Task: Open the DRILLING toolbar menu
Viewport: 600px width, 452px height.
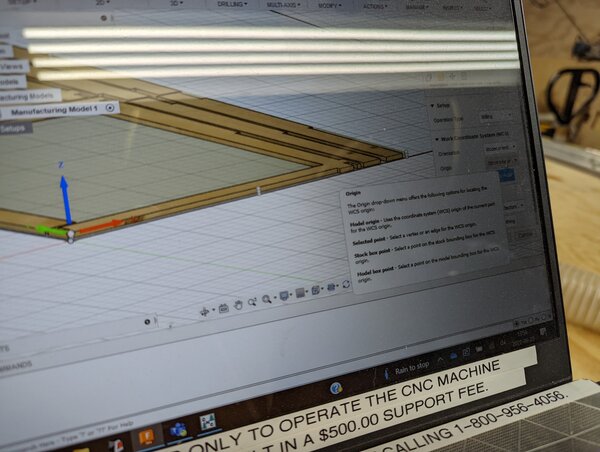Action: click(x=232, y=4)
